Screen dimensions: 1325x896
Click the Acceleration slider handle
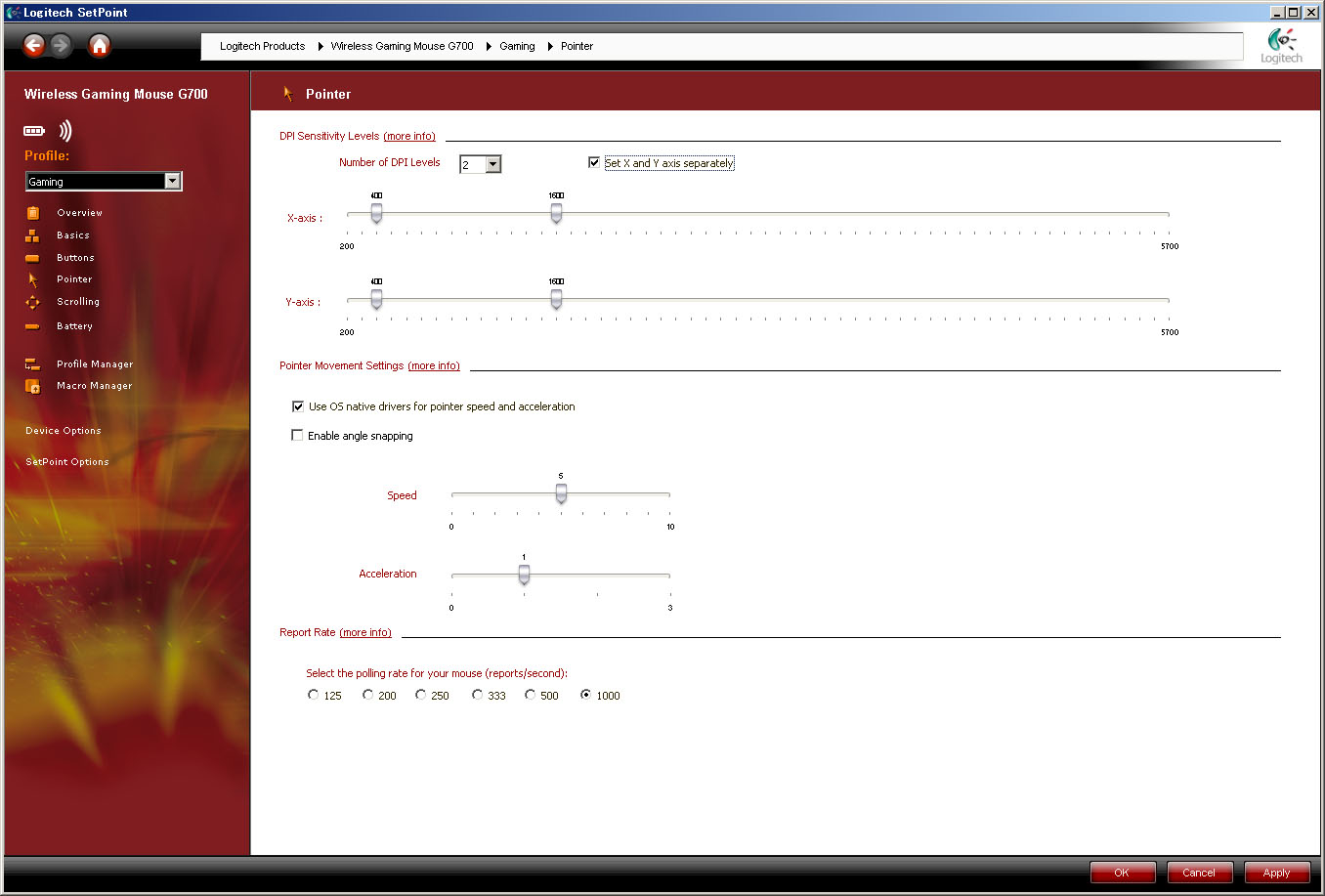click(x=524, y=576)
